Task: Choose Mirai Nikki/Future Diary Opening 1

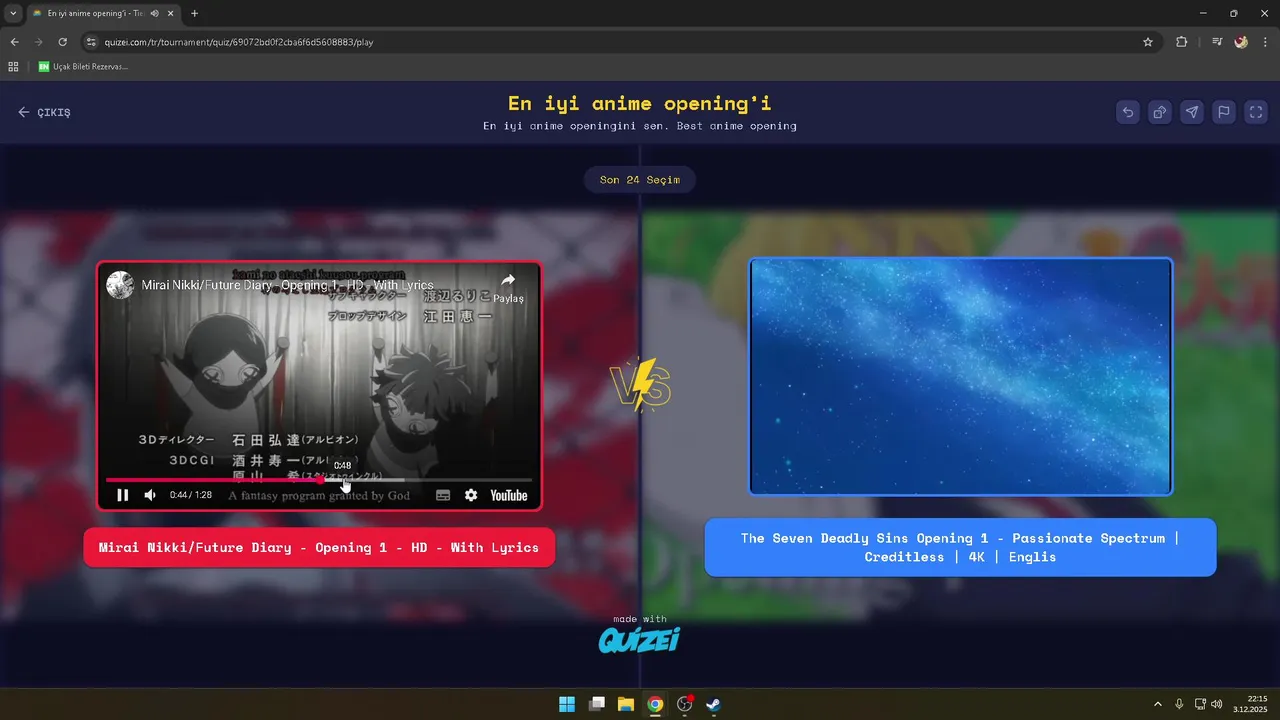Action: tap(319, 547)
